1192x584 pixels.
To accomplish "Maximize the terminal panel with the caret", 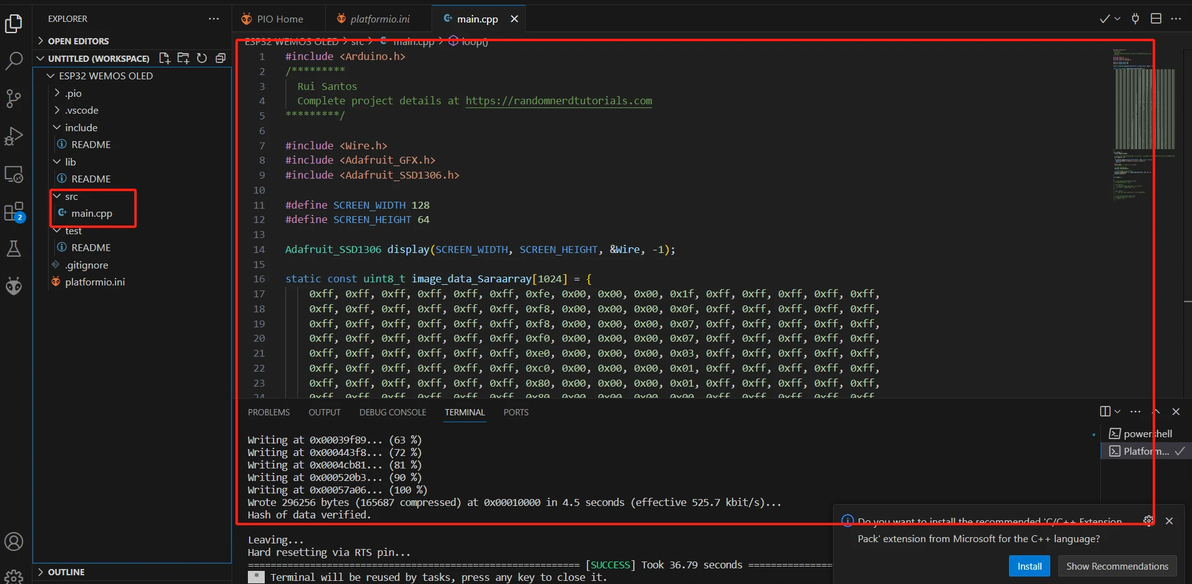I will coord(1156,411).
